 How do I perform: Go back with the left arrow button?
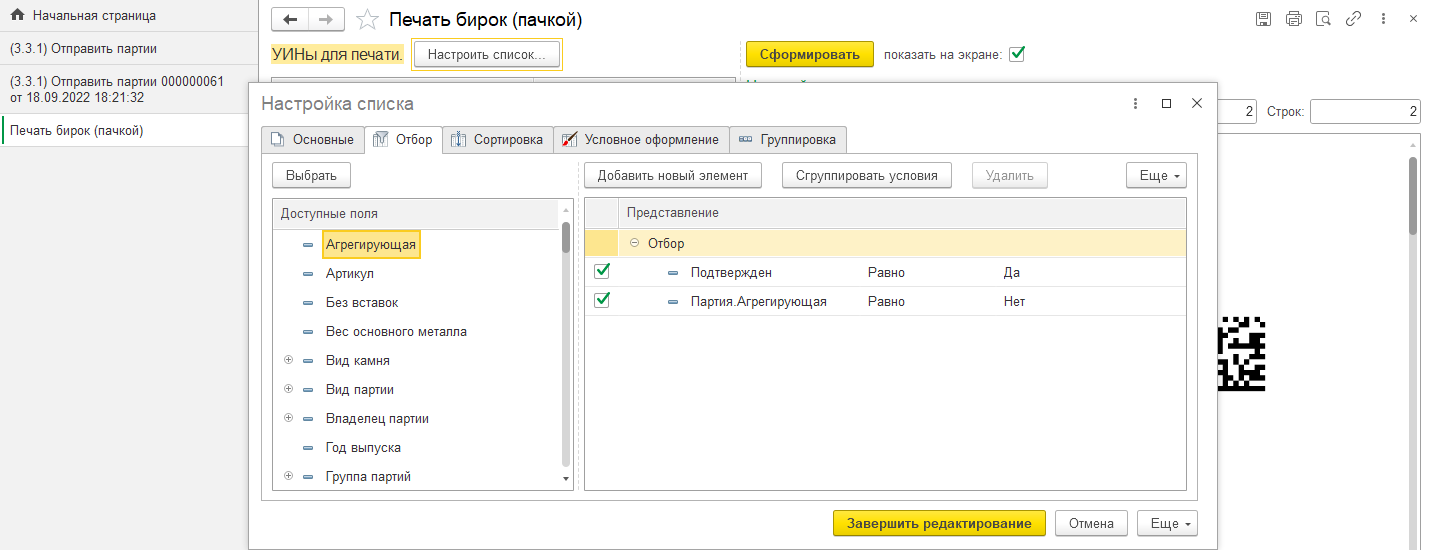[291, 20]
